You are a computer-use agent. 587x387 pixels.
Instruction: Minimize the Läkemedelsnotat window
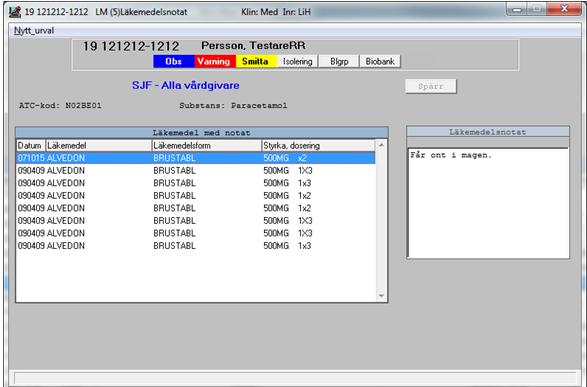pos(517,9)
